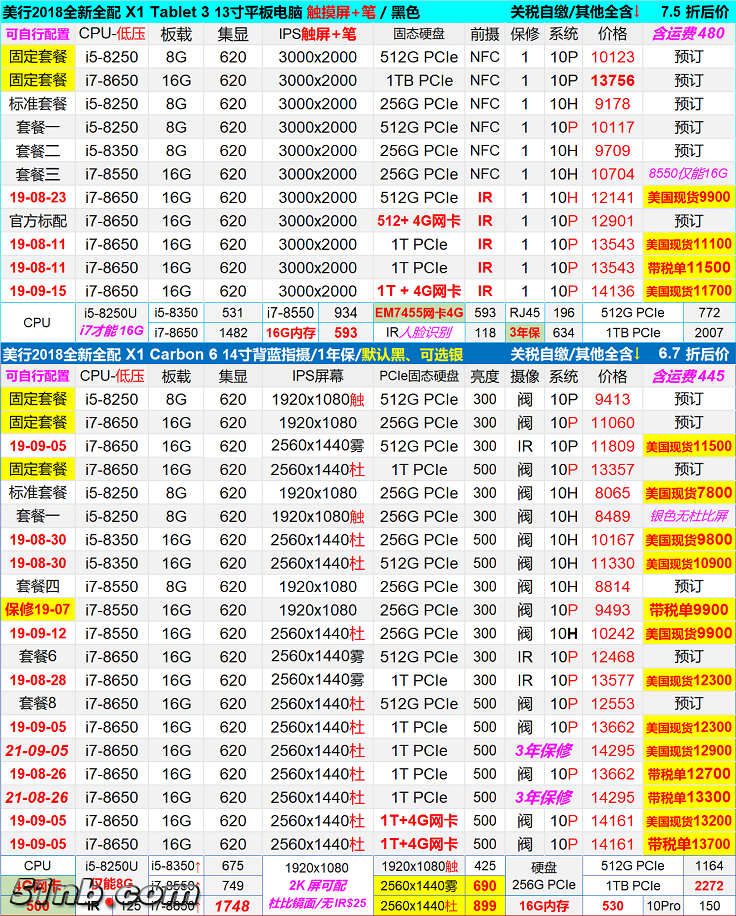Click the '美国现货11700' cell
The height and width of the screenshot is (916, 736).
pyautogui.click(x=688, y=291)
